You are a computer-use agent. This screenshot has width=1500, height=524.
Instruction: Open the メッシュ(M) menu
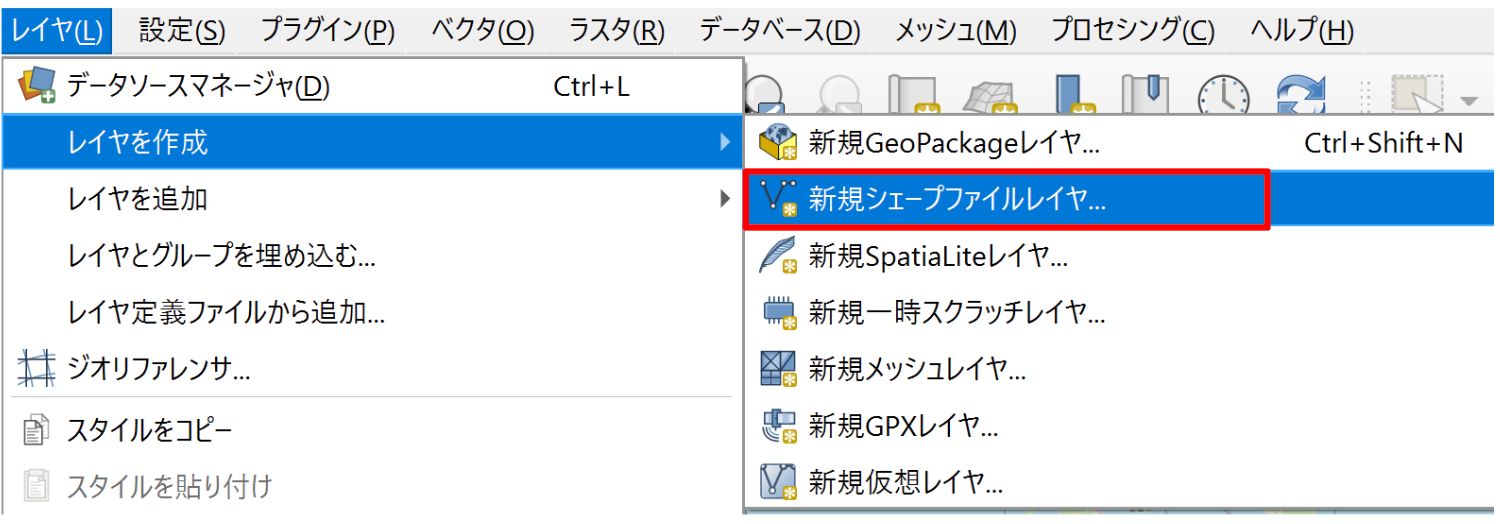click(x=955, y=30)
